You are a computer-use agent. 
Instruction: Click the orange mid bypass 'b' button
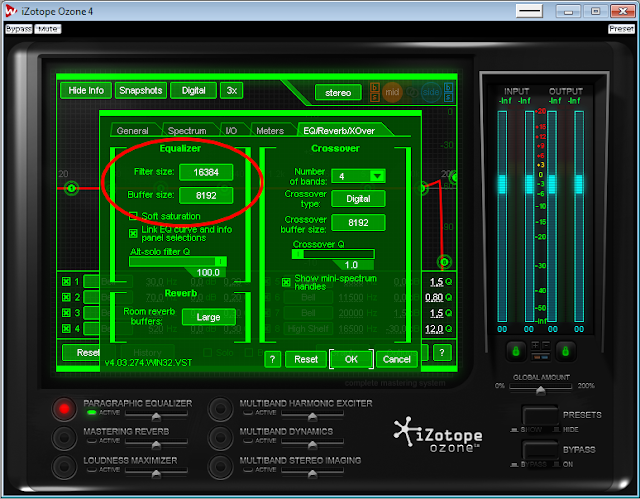point(375,87)
